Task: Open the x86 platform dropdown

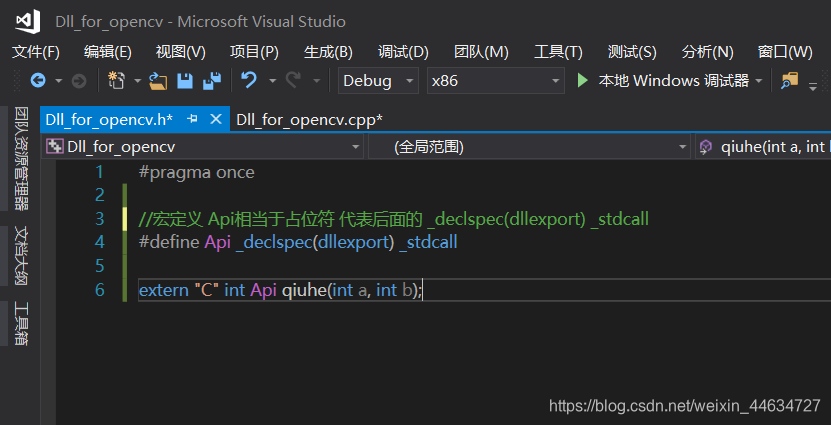Action: [x=496, y=81]
